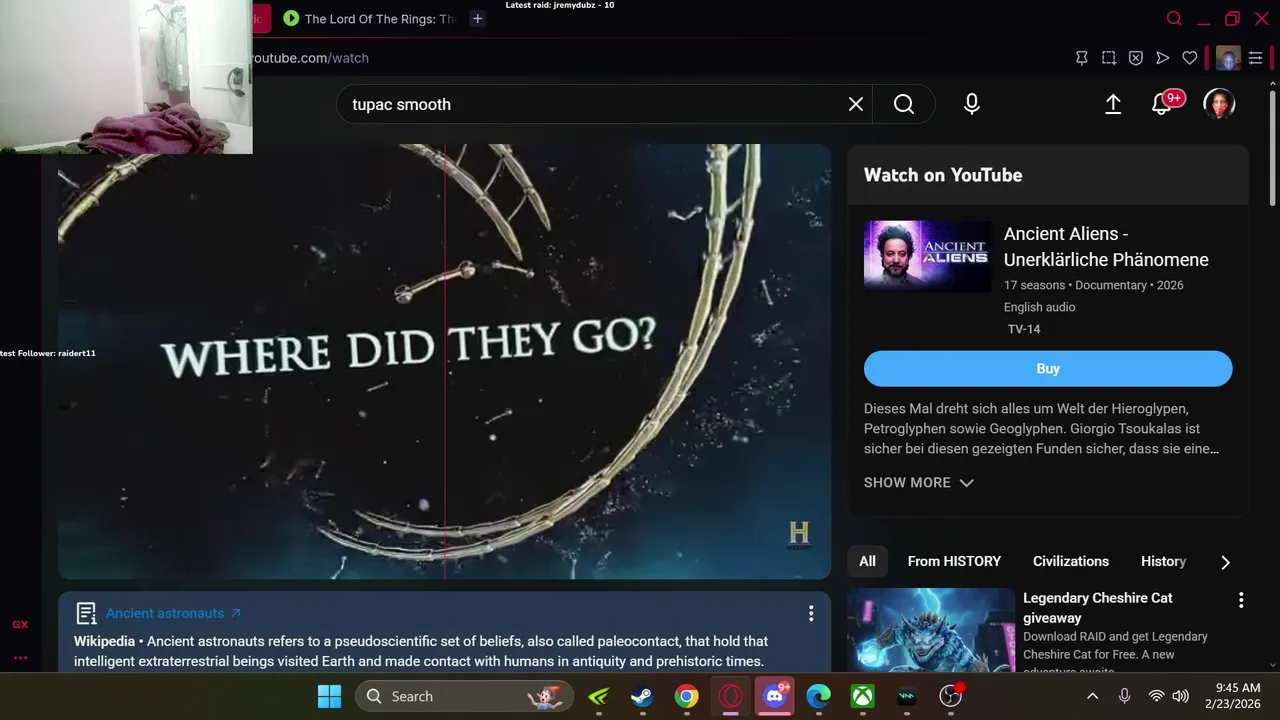The image size is (1280, 720).
Task: Show more filter chips with right arrow
Action: [1225, 562]
